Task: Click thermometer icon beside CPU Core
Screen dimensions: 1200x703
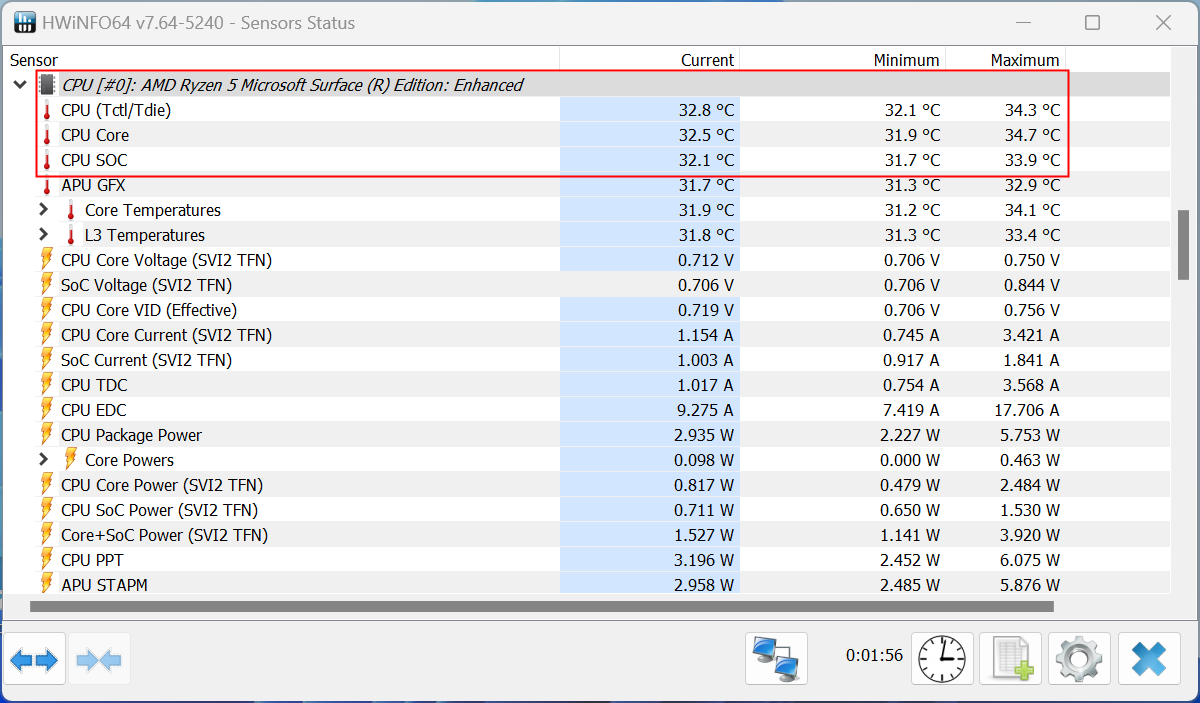Action: (46, 135)
